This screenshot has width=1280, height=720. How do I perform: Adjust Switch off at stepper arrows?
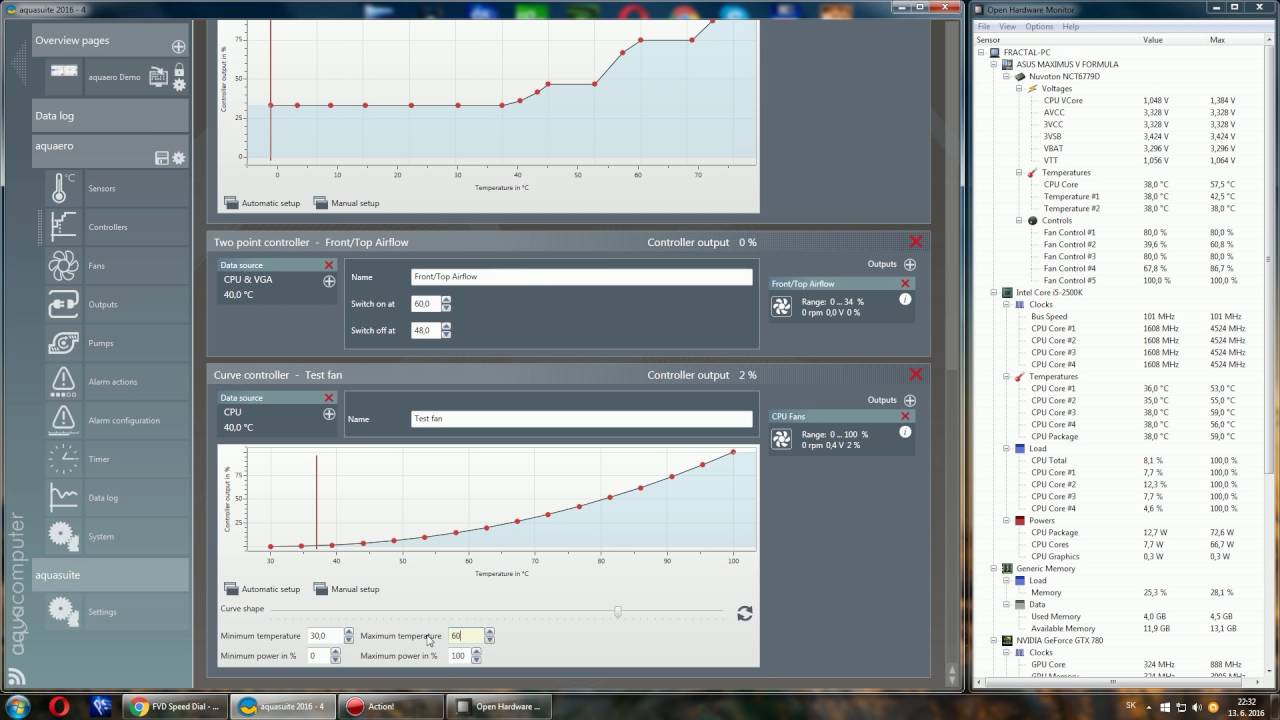pyautogui.click(x=446, y=330)
